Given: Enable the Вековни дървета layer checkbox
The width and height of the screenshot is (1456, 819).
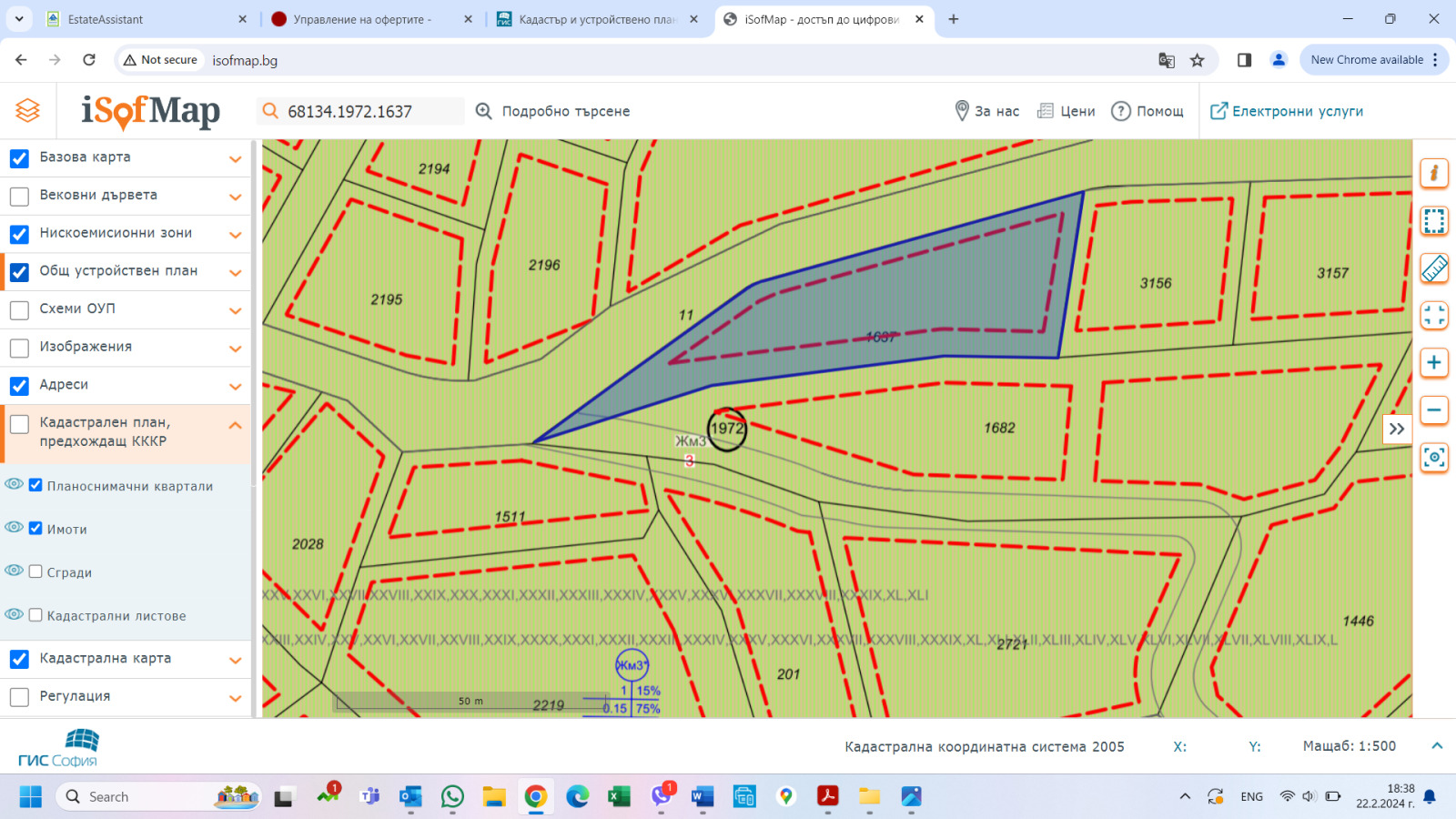Looking at the screenshot, I should [19, 196].
